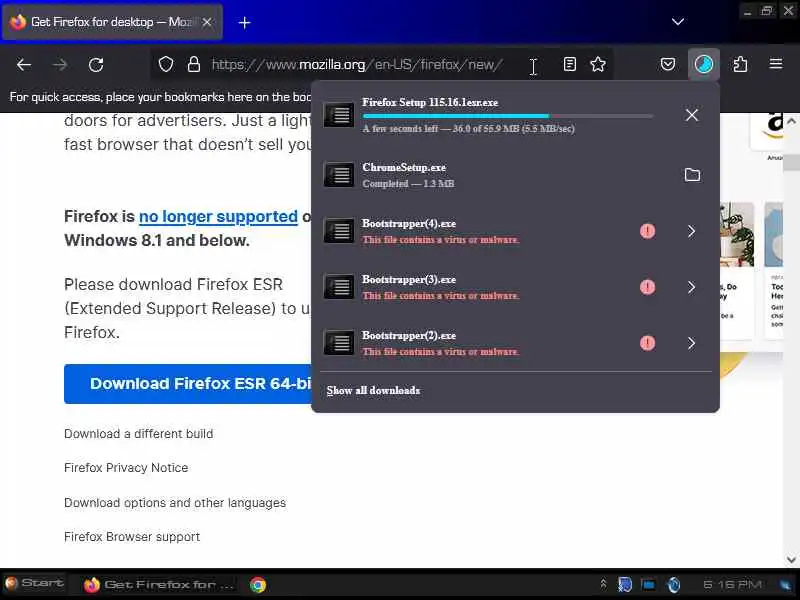Open the downloads toolbar button

click(x=704, y=64)
